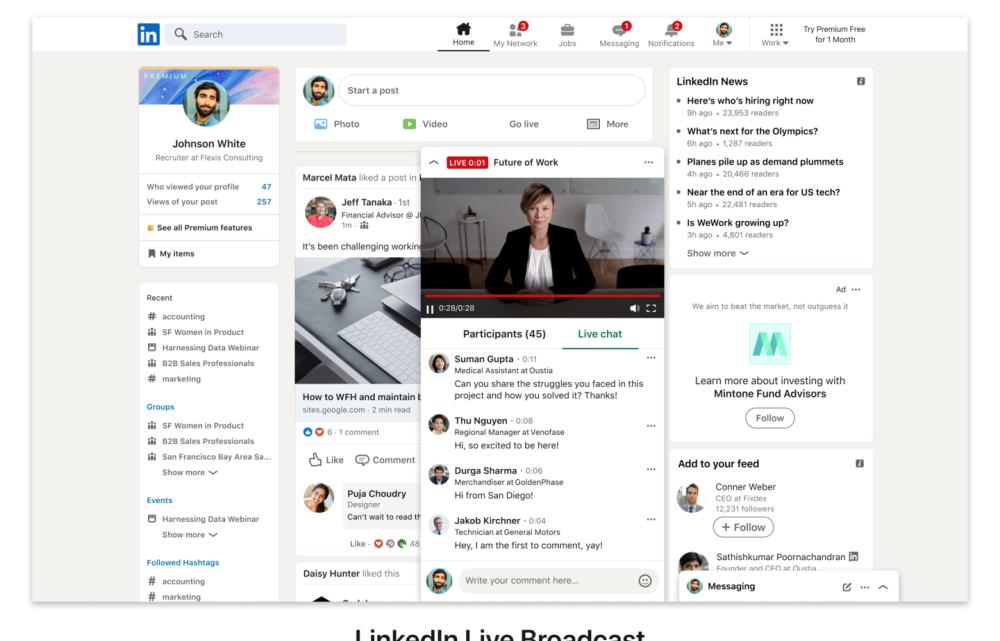Click Try Premium Free for 1 Month
This screenshot has width=1000, height=641.
[x=834, y=34]
